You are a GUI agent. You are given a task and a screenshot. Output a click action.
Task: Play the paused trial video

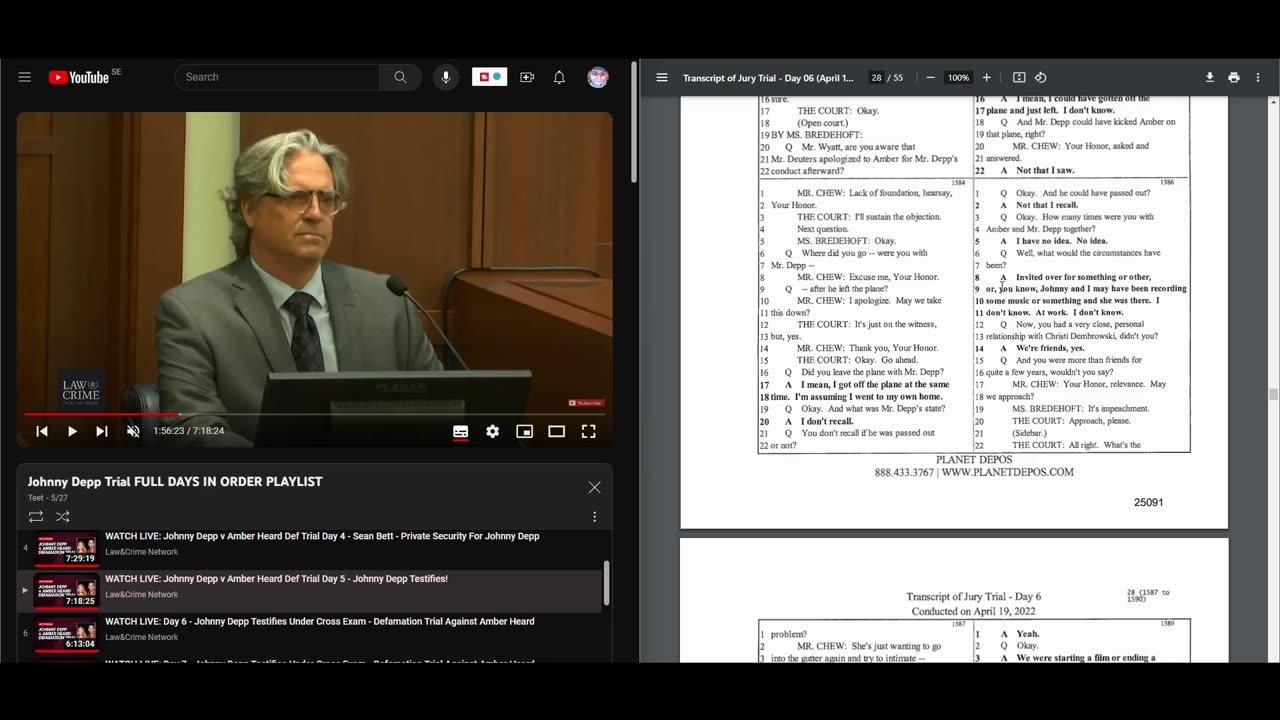pos(72,431)
